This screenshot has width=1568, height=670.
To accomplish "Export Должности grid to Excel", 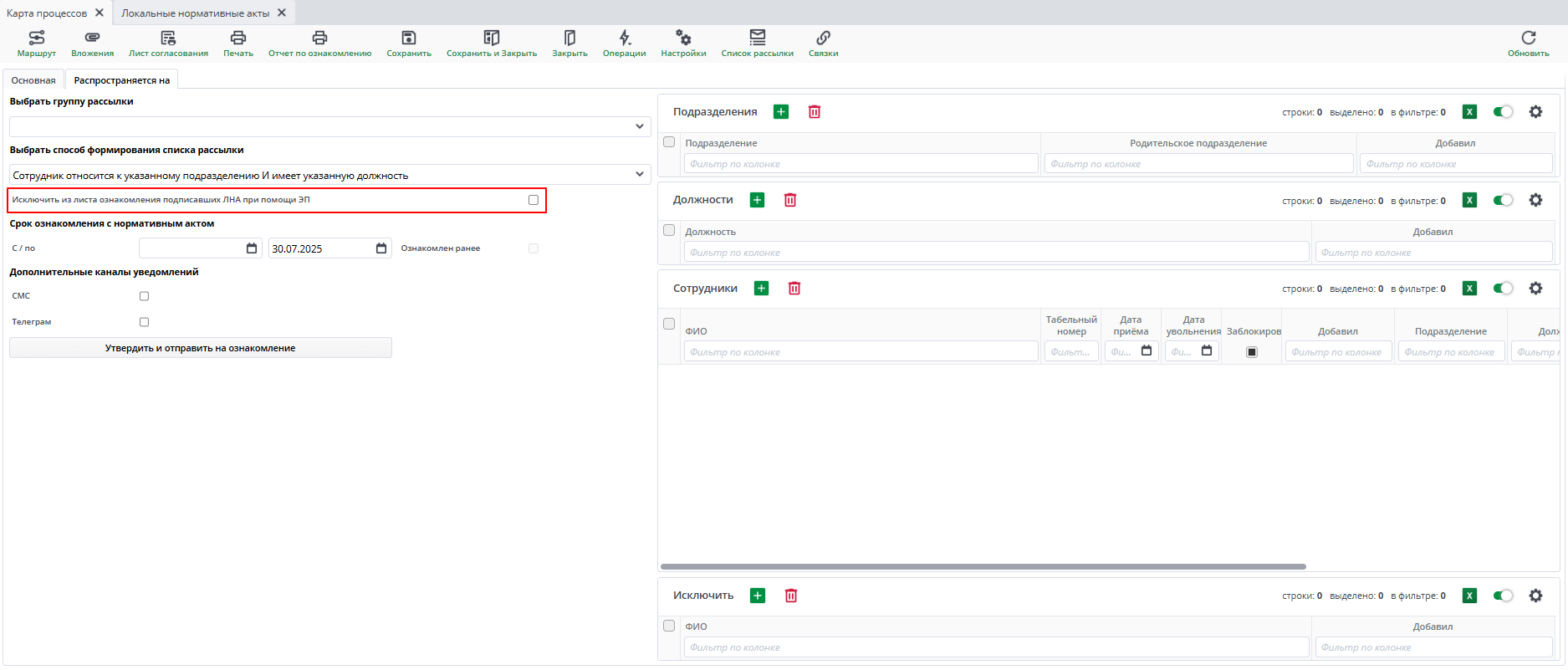I will (1469, 200).
